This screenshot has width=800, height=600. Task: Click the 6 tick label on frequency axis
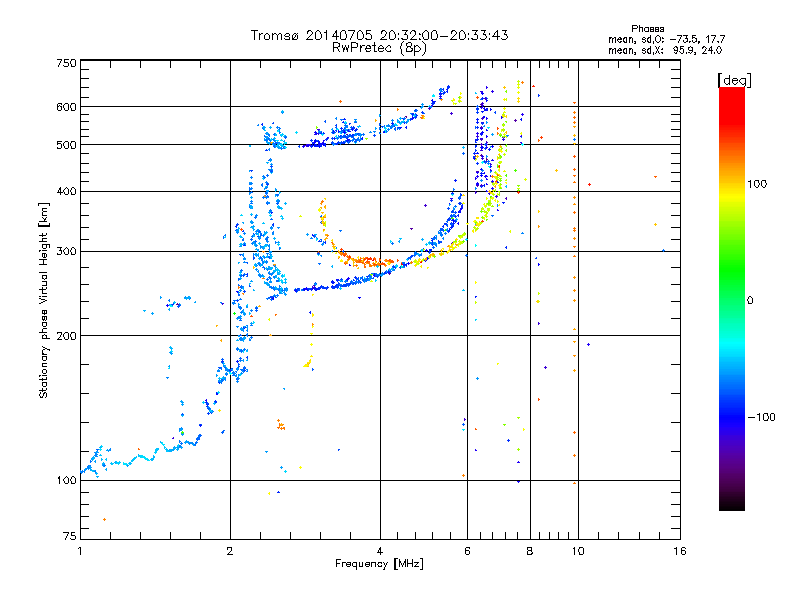click(467, 552)
